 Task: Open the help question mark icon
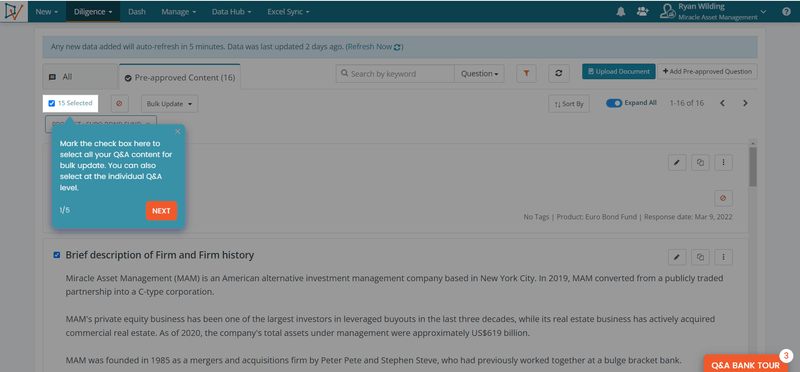pos(786,12)
